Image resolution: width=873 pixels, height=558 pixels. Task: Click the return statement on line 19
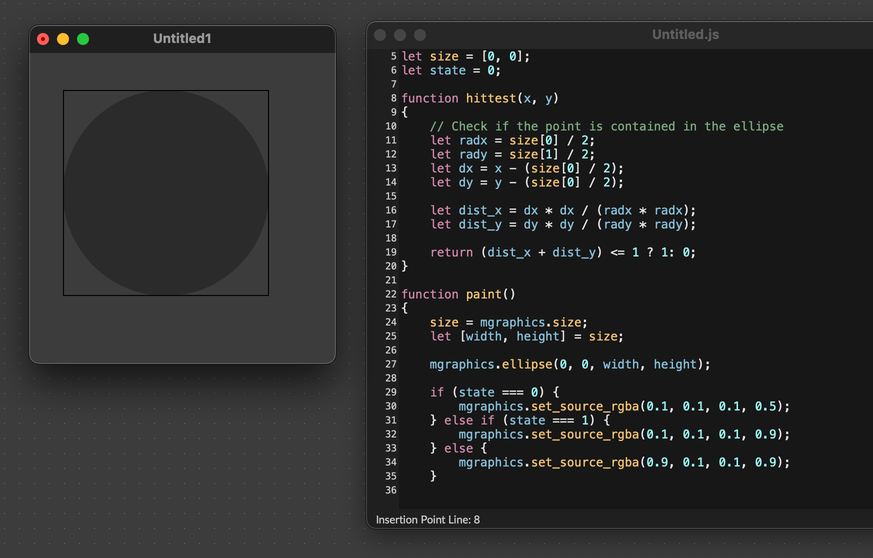[562, 252]
